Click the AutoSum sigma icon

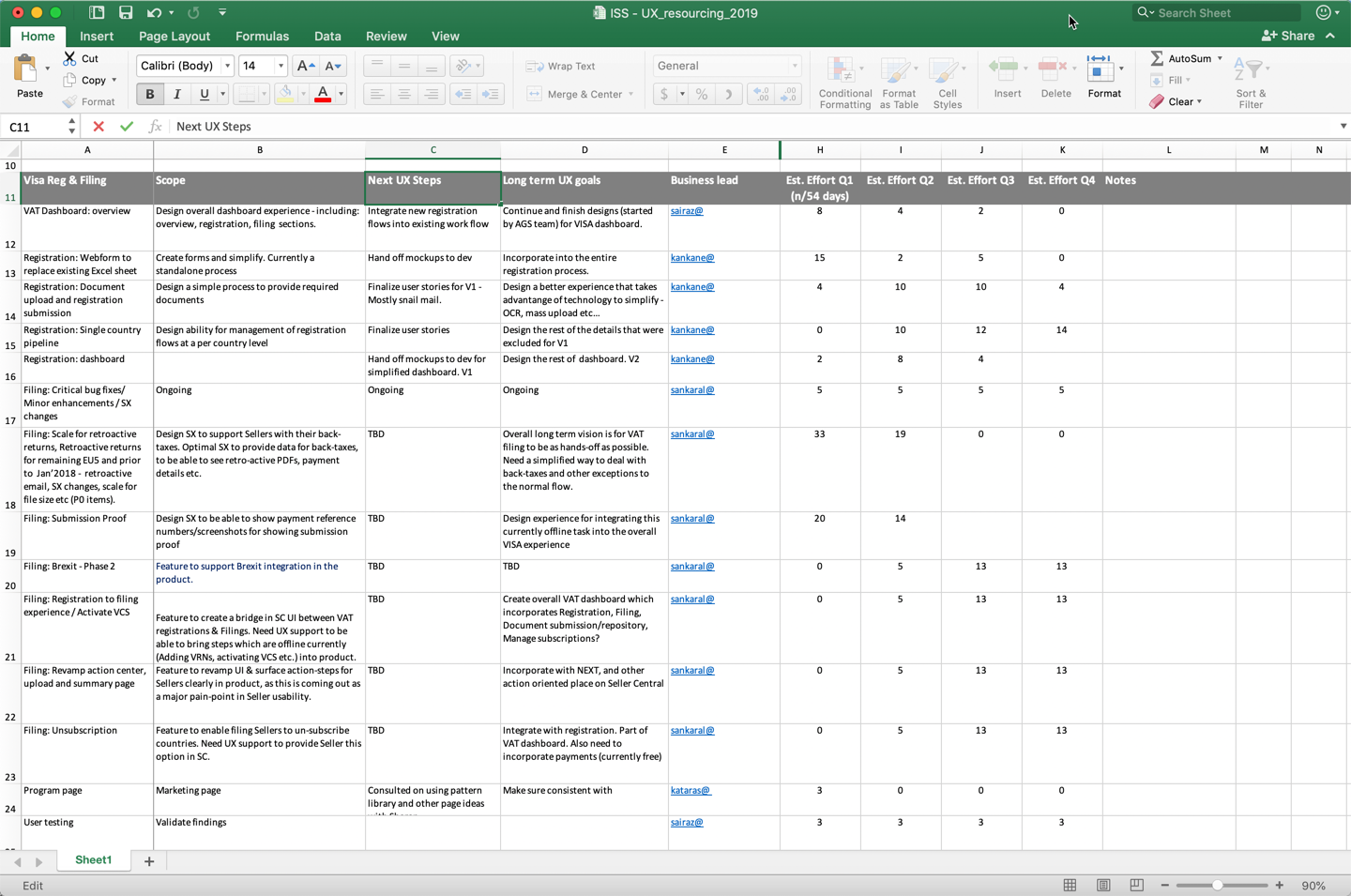coord(1157,58)
